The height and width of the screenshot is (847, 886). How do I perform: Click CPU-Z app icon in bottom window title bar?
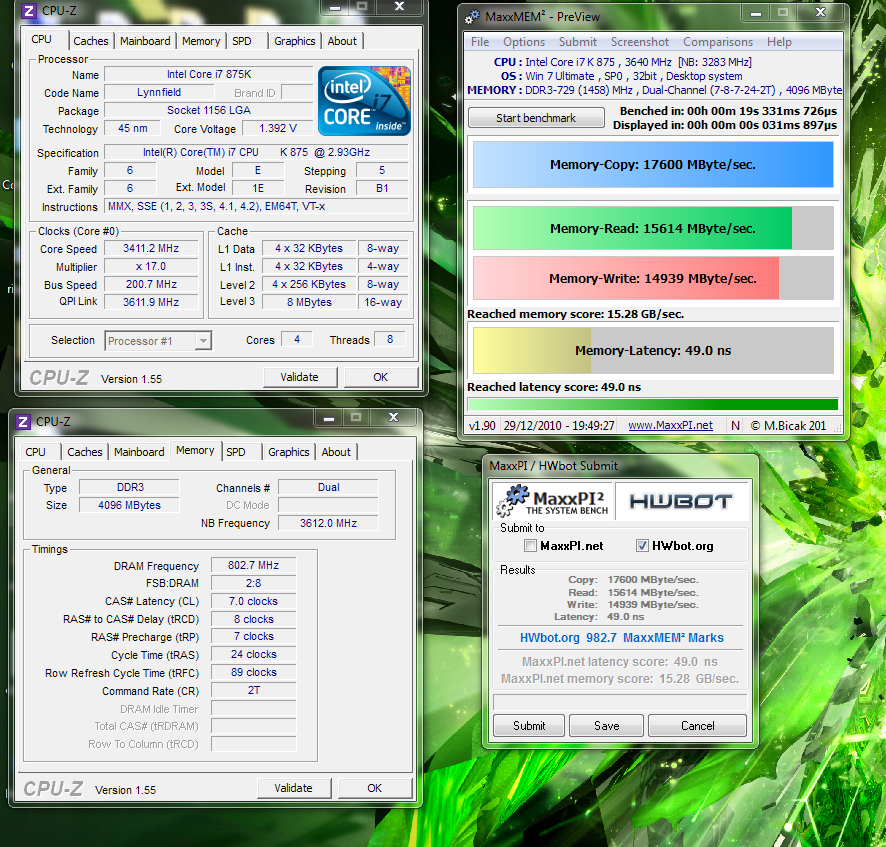[23, 422]
